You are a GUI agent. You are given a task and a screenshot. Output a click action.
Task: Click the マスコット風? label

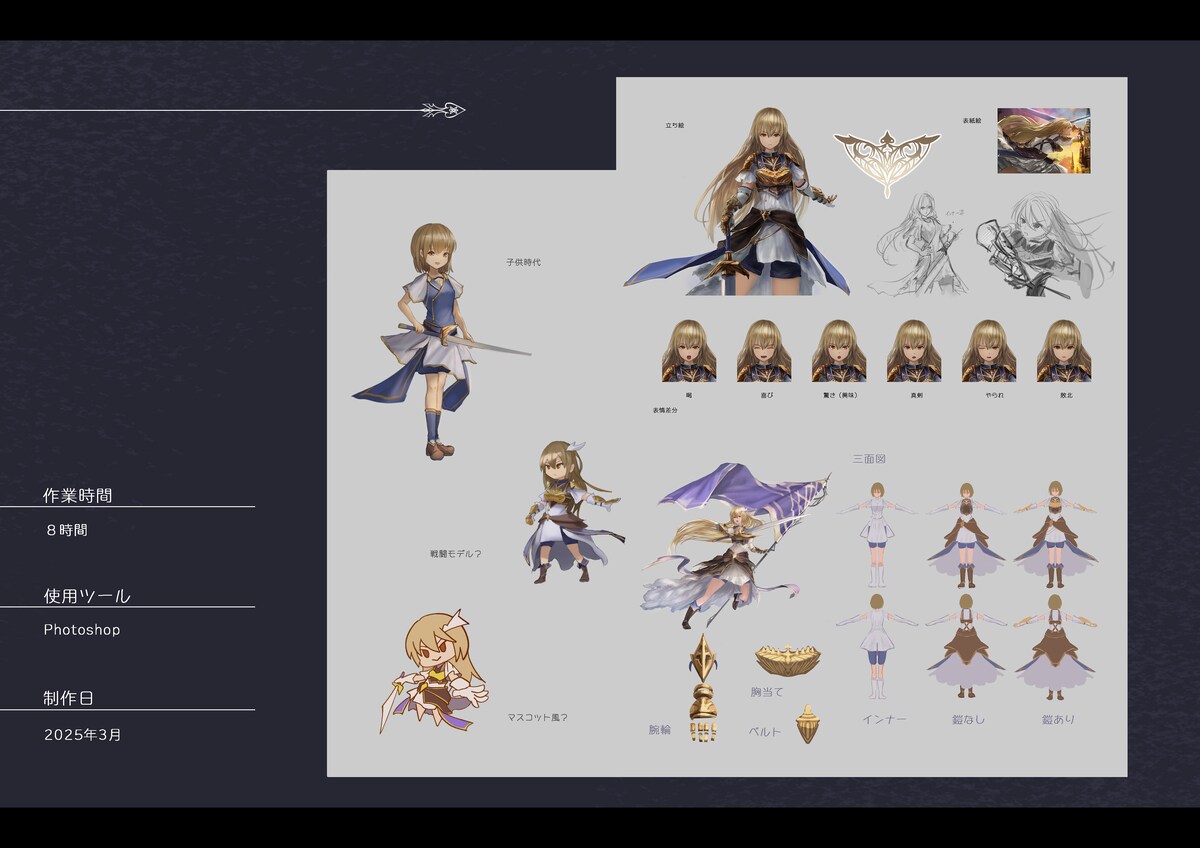[x=537, y=717]
